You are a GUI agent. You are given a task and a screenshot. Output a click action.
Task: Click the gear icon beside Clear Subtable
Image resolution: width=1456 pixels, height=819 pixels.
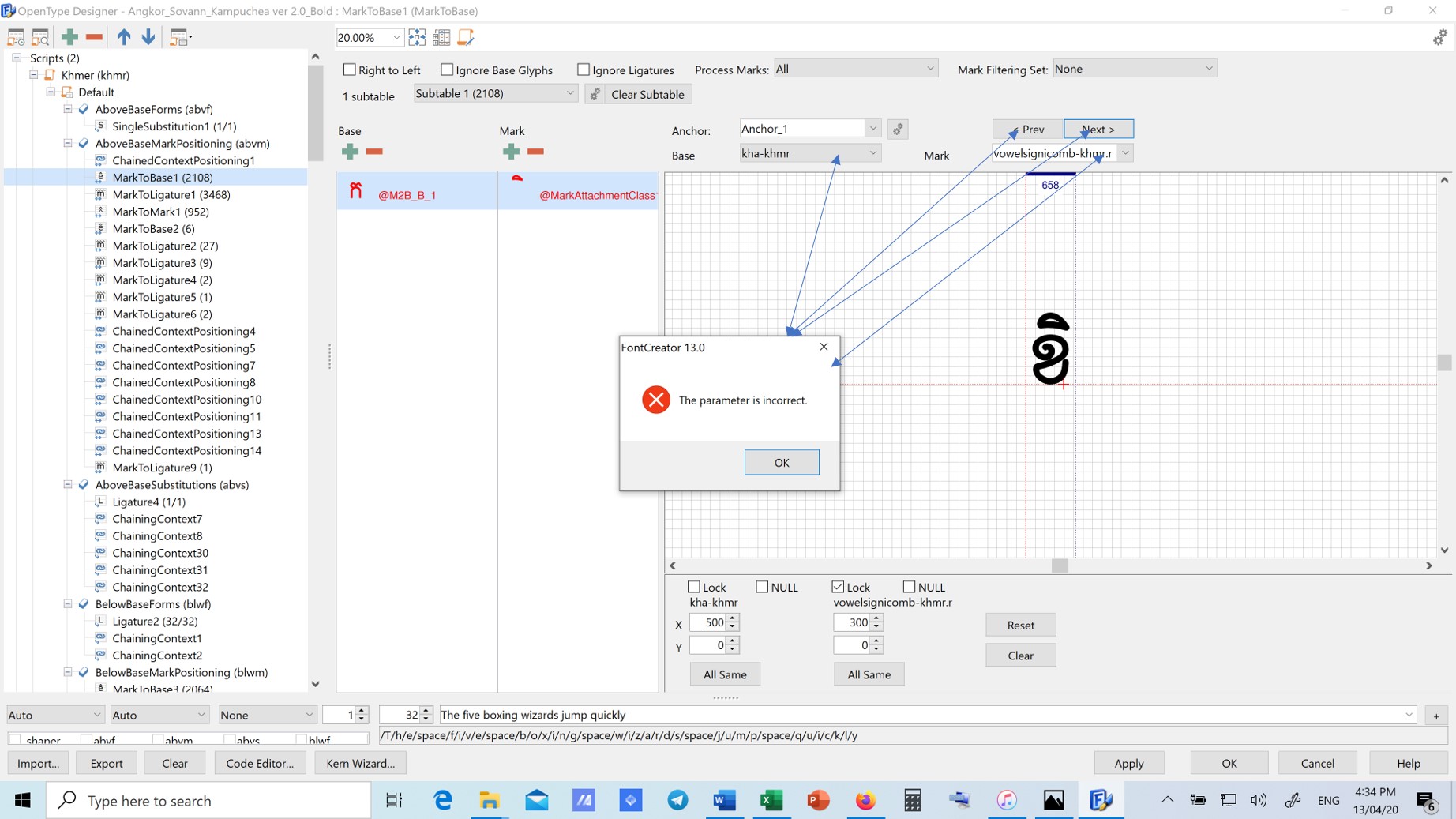(x=595, y=94)
